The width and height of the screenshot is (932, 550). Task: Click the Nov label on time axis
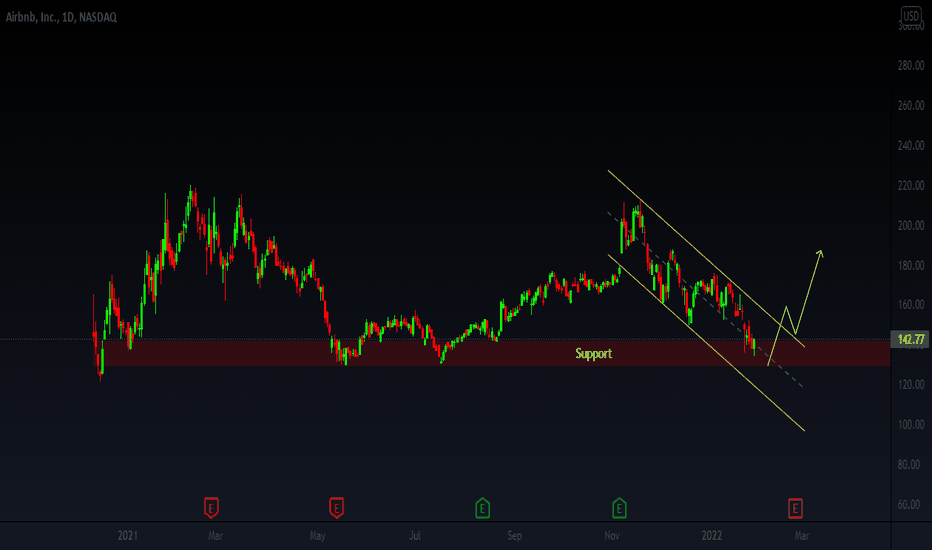612,536
